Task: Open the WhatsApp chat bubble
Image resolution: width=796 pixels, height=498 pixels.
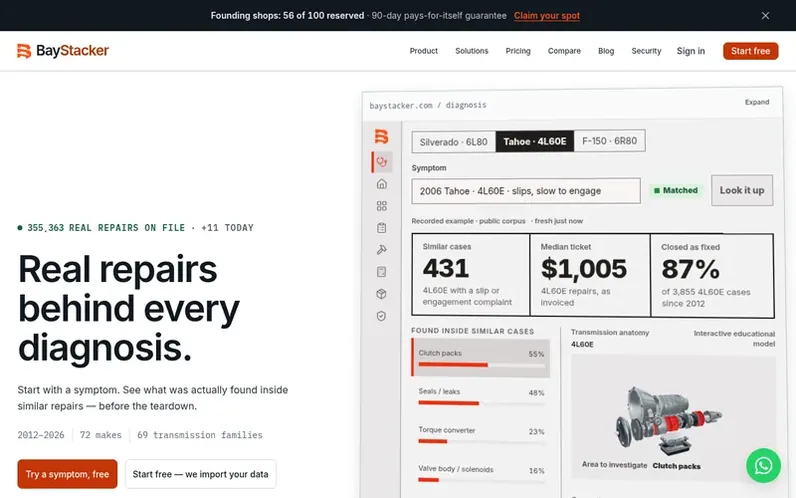Action: (763, 465)
